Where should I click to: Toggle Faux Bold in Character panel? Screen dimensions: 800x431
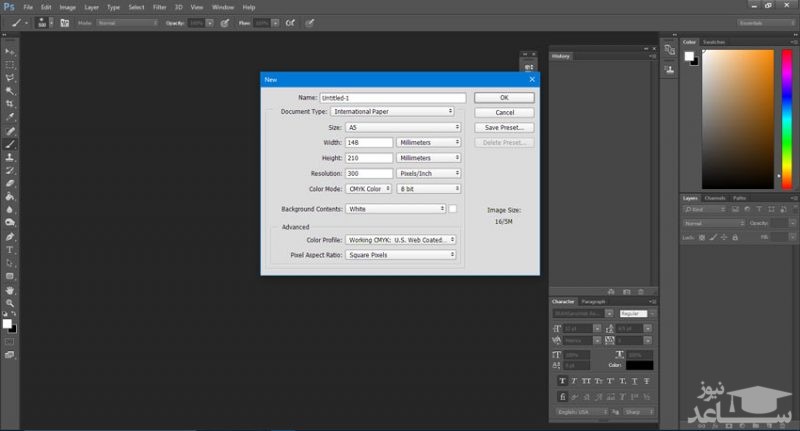pos(562,380)
